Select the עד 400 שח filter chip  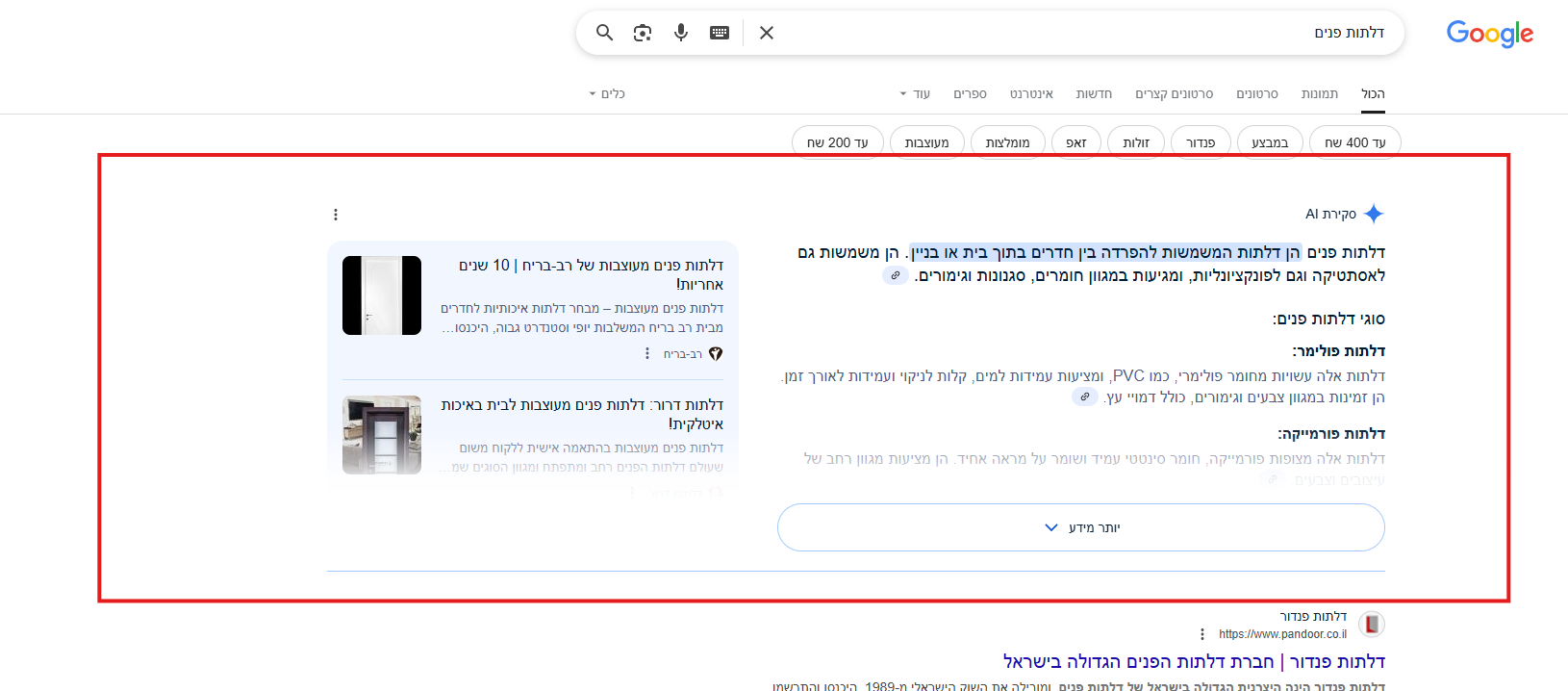tap(1354, 142)
